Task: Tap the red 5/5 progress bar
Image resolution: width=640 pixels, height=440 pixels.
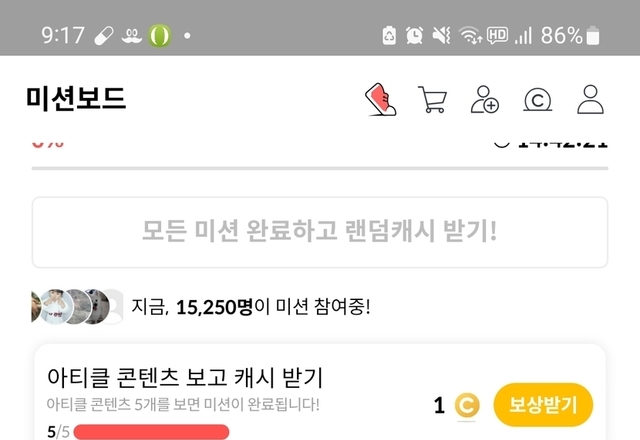Action: (x=151, y=431)
